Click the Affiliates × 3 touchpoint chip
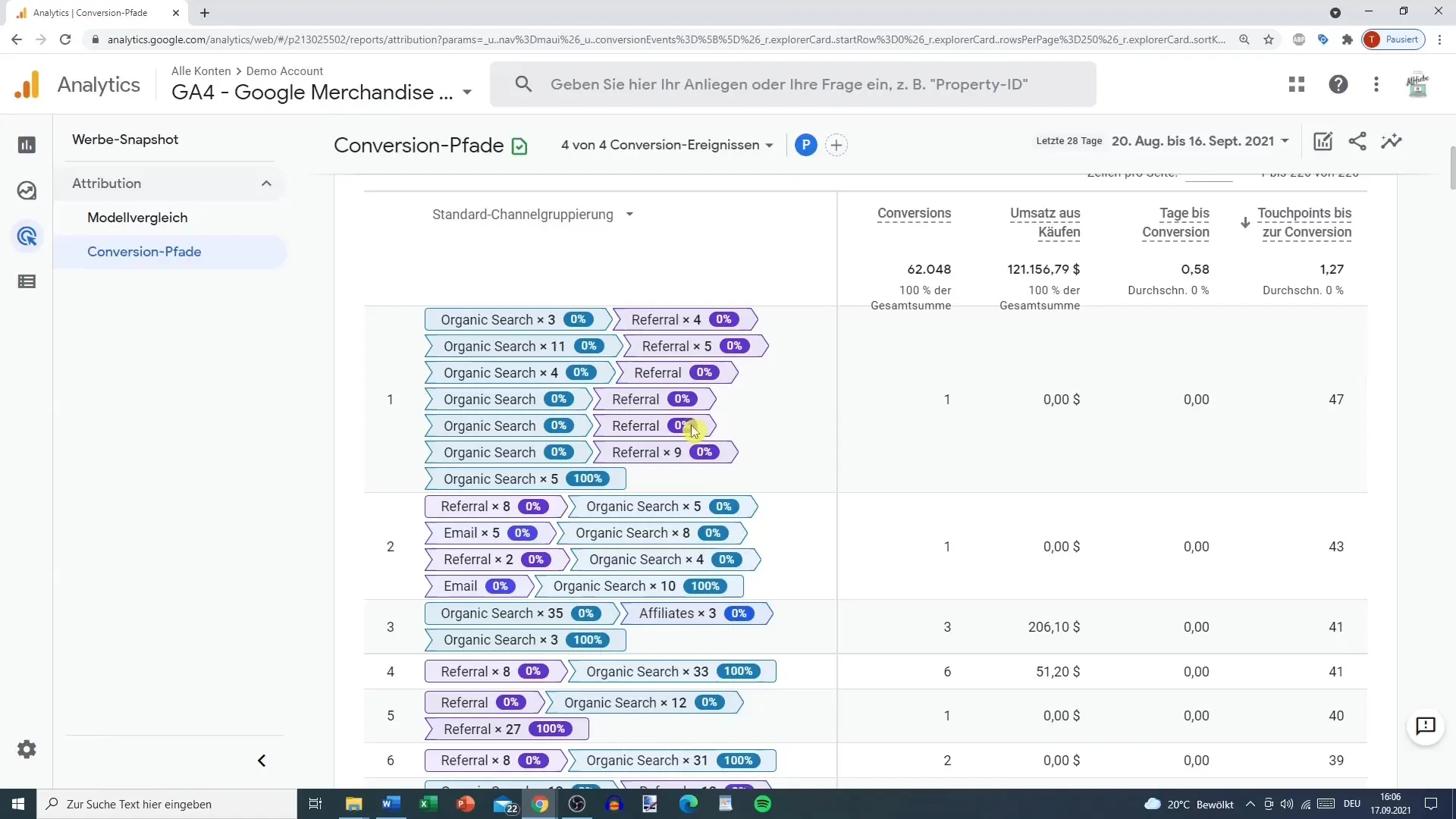This screenshot has width=1456, height=819. [696, 613]
